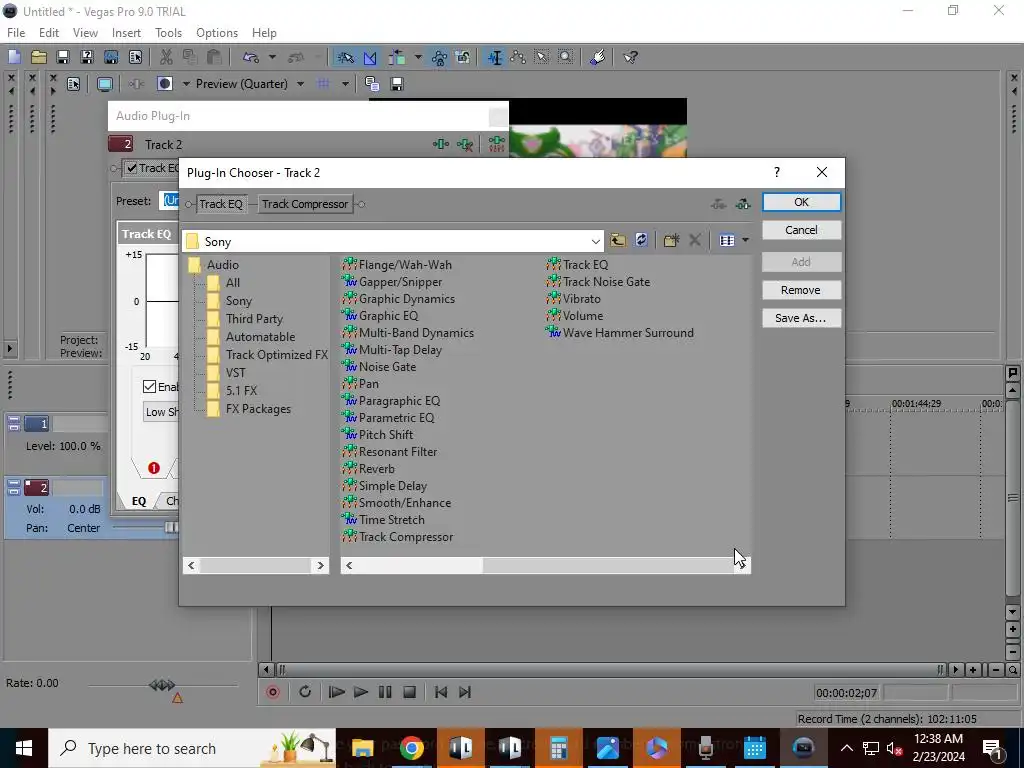This screenshot has height=768, width=1024.
Task: Open project Properties from the main toolbar
Action: 135,57
